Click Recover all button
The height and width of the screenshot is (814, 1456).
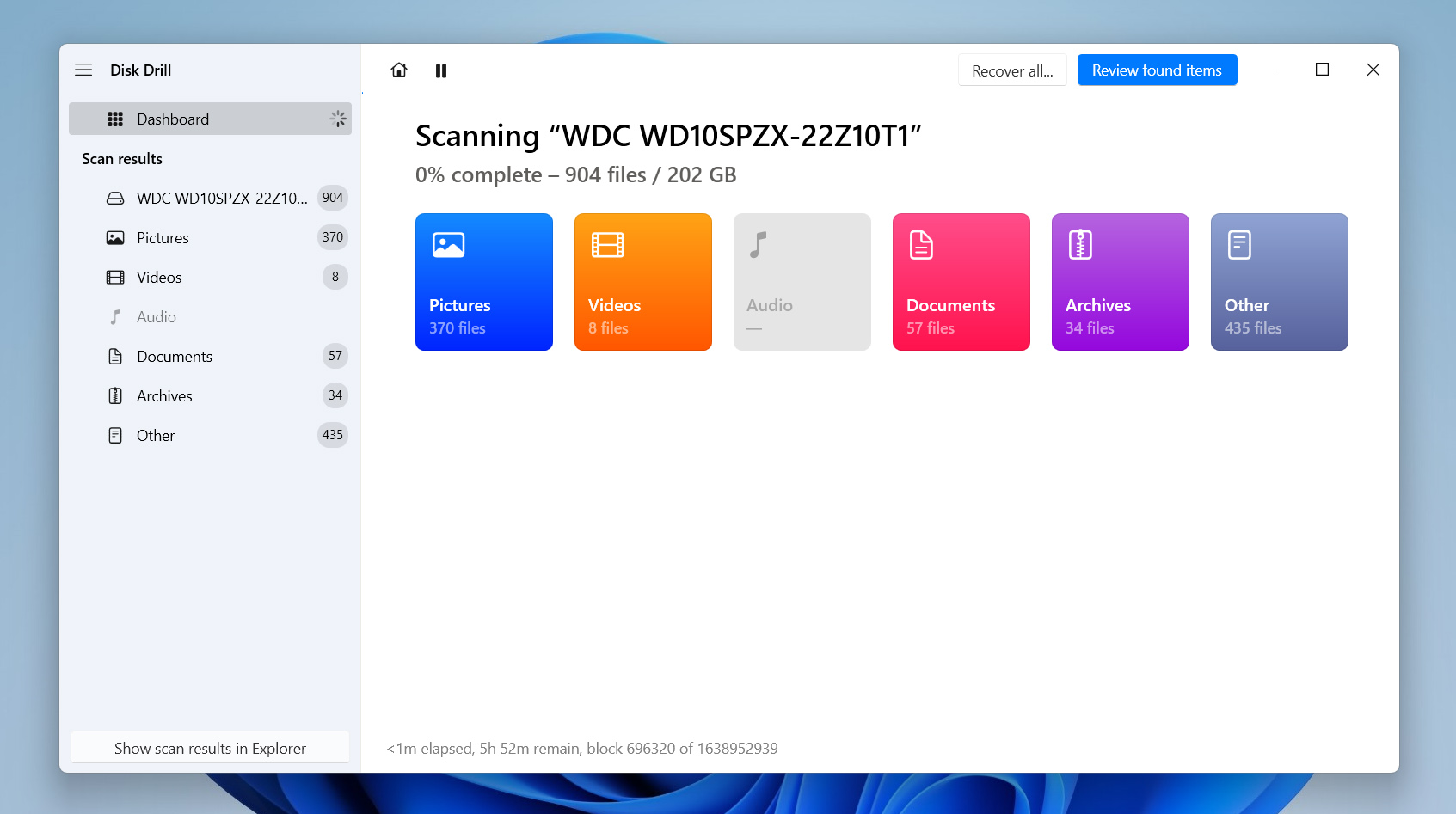(1012, 70)
